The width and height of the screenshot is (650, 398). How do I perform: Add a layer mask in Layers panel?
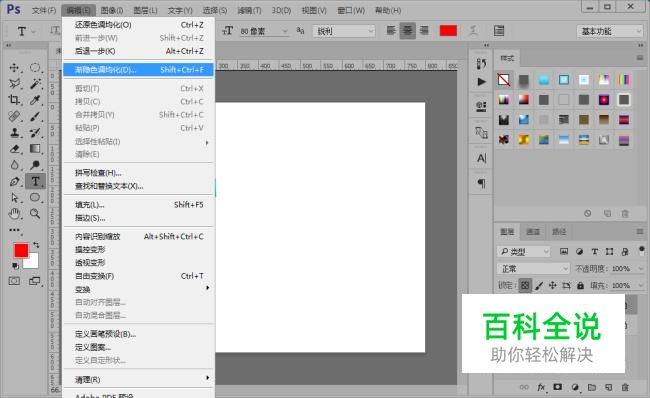558,387
